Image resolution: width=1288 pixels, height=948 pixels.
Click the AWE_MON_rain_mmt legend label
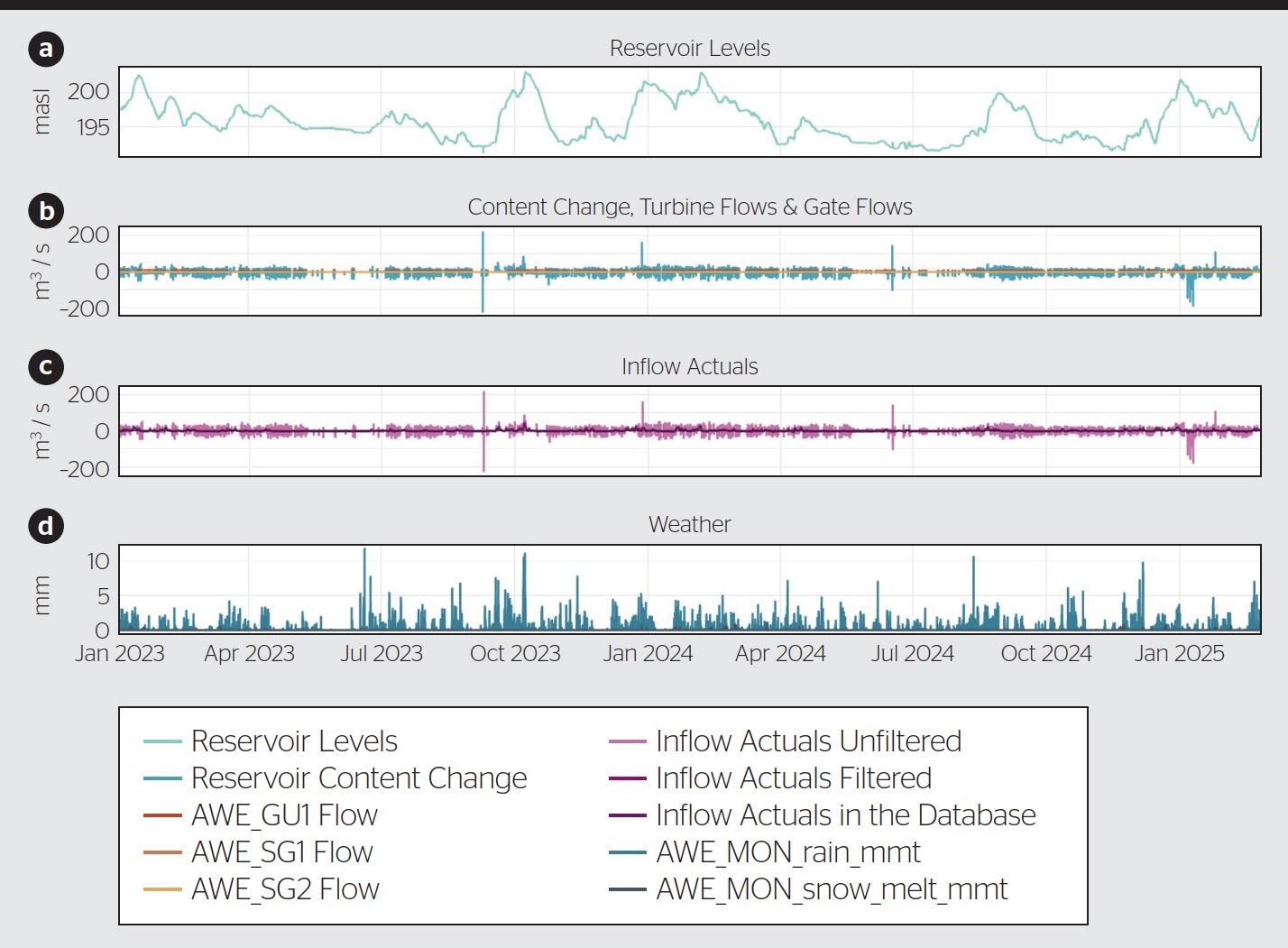(x=787, y=852)
